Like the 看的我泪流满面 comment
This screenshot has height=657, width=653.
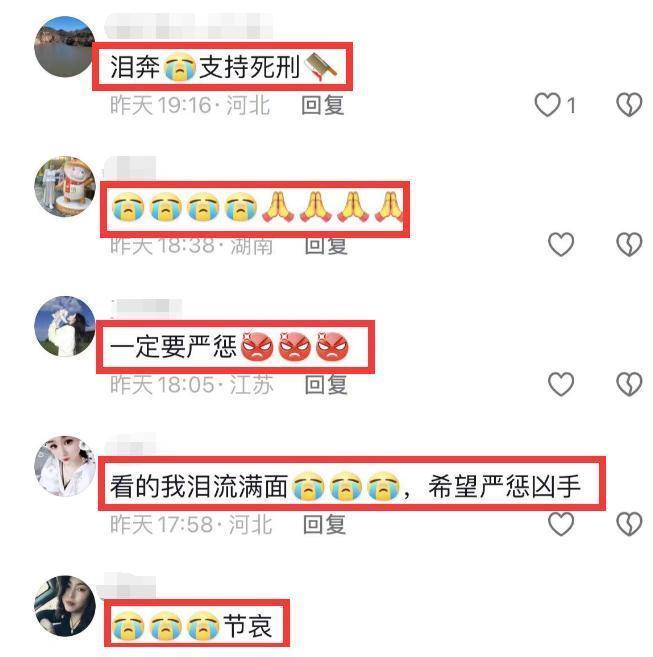click(561, 524)
